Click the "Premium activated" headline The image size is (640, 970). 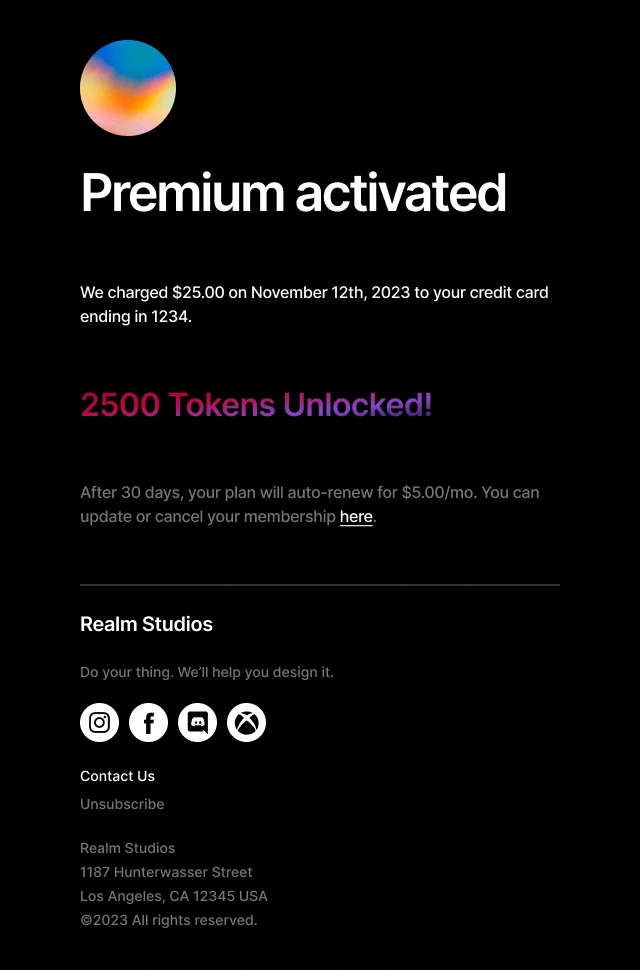click(294, 193)
